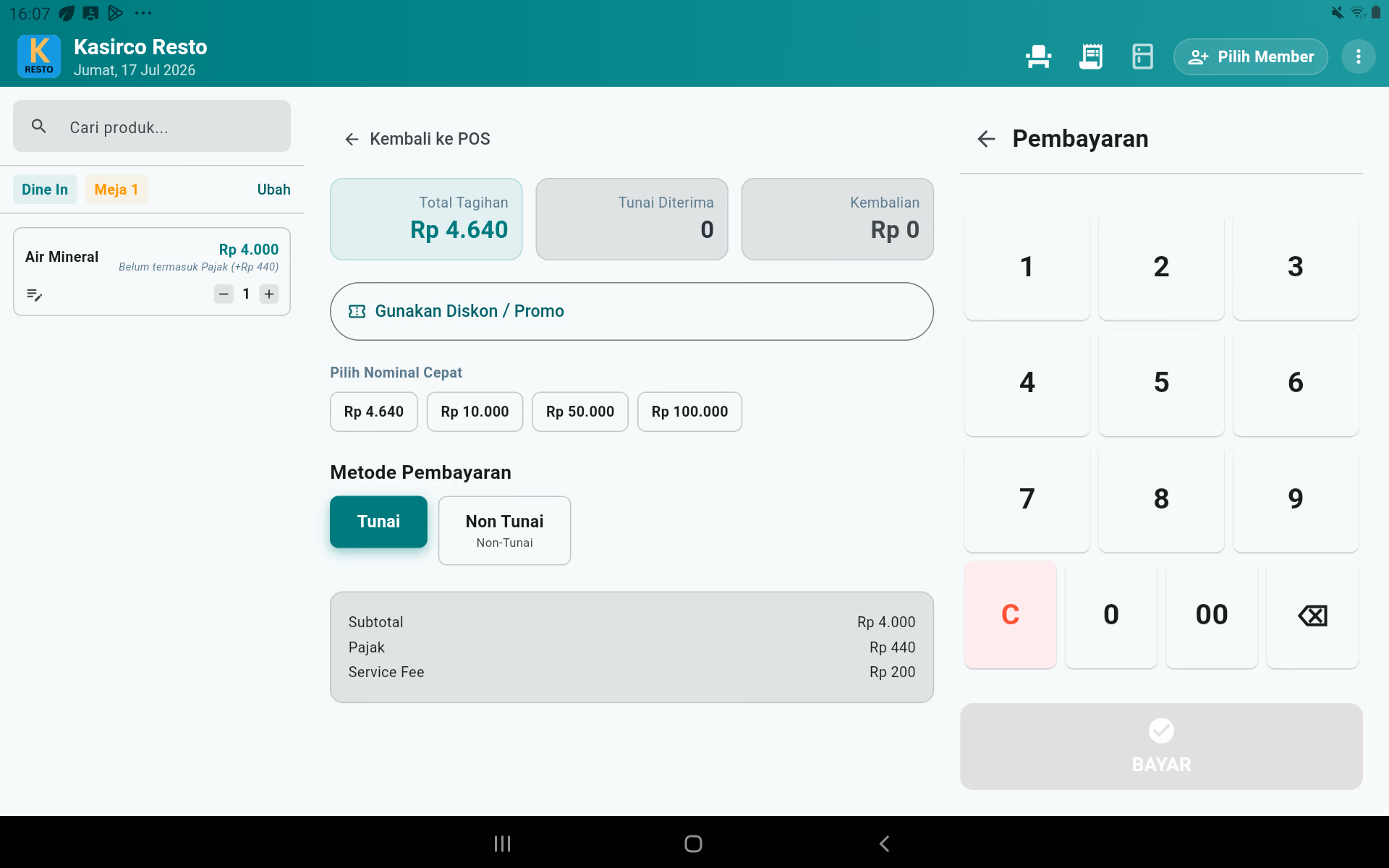
Task: Select Tunai payment method
Action: pyautogui.click(x=378, y=522)
